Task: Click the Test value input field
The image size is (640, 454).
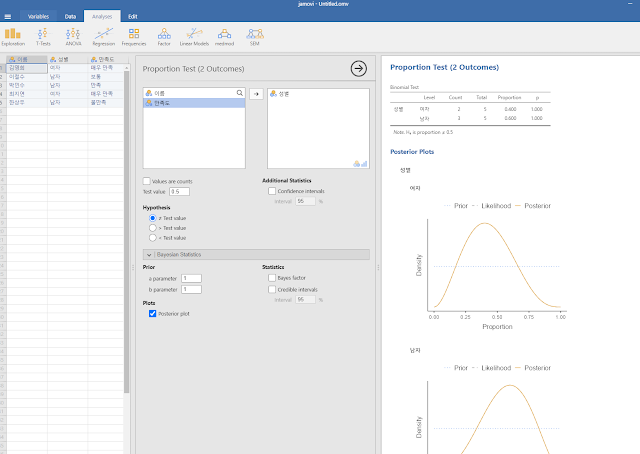Action: coord(179,191)
